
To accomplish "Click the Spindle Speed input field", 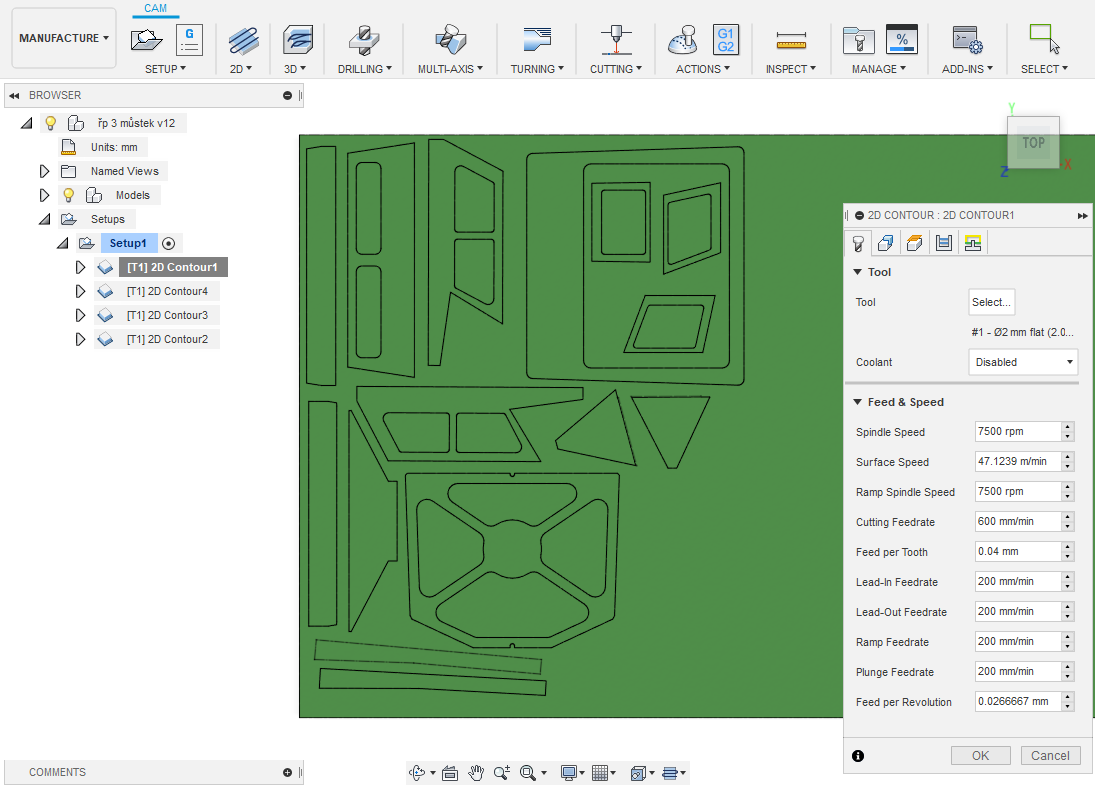I will [x=1016, y=432].
